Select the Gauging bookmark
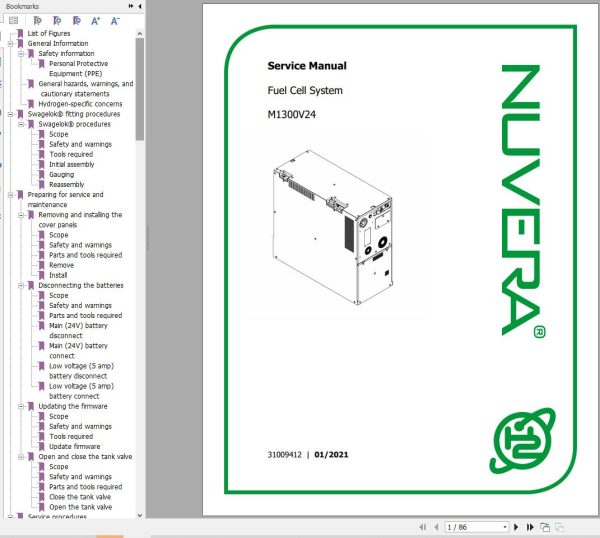The height and width of the screenshot is (538, 600). (62, 174)
